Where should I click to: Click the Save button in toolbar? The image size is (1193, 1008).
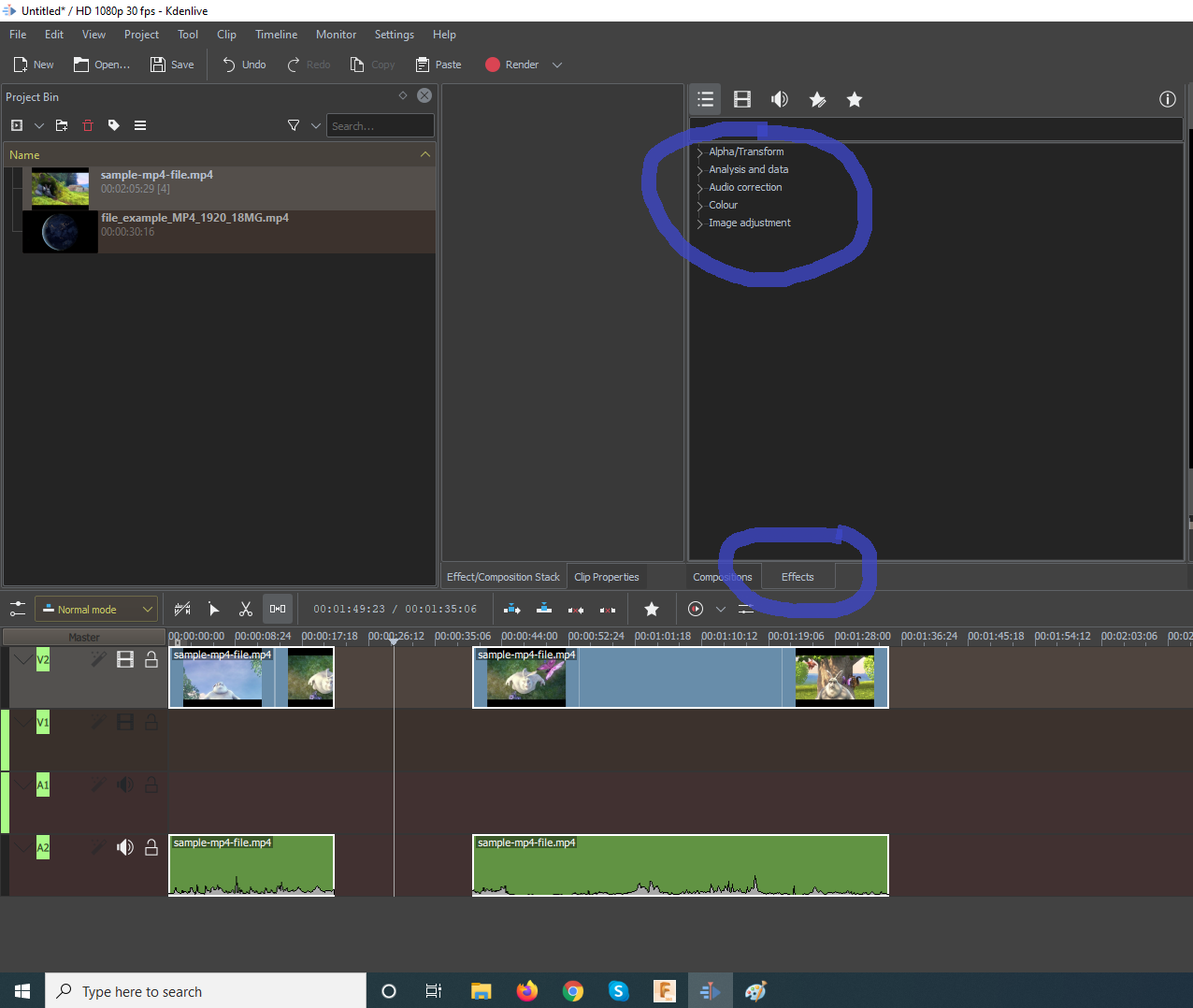(x=173, y=65)
